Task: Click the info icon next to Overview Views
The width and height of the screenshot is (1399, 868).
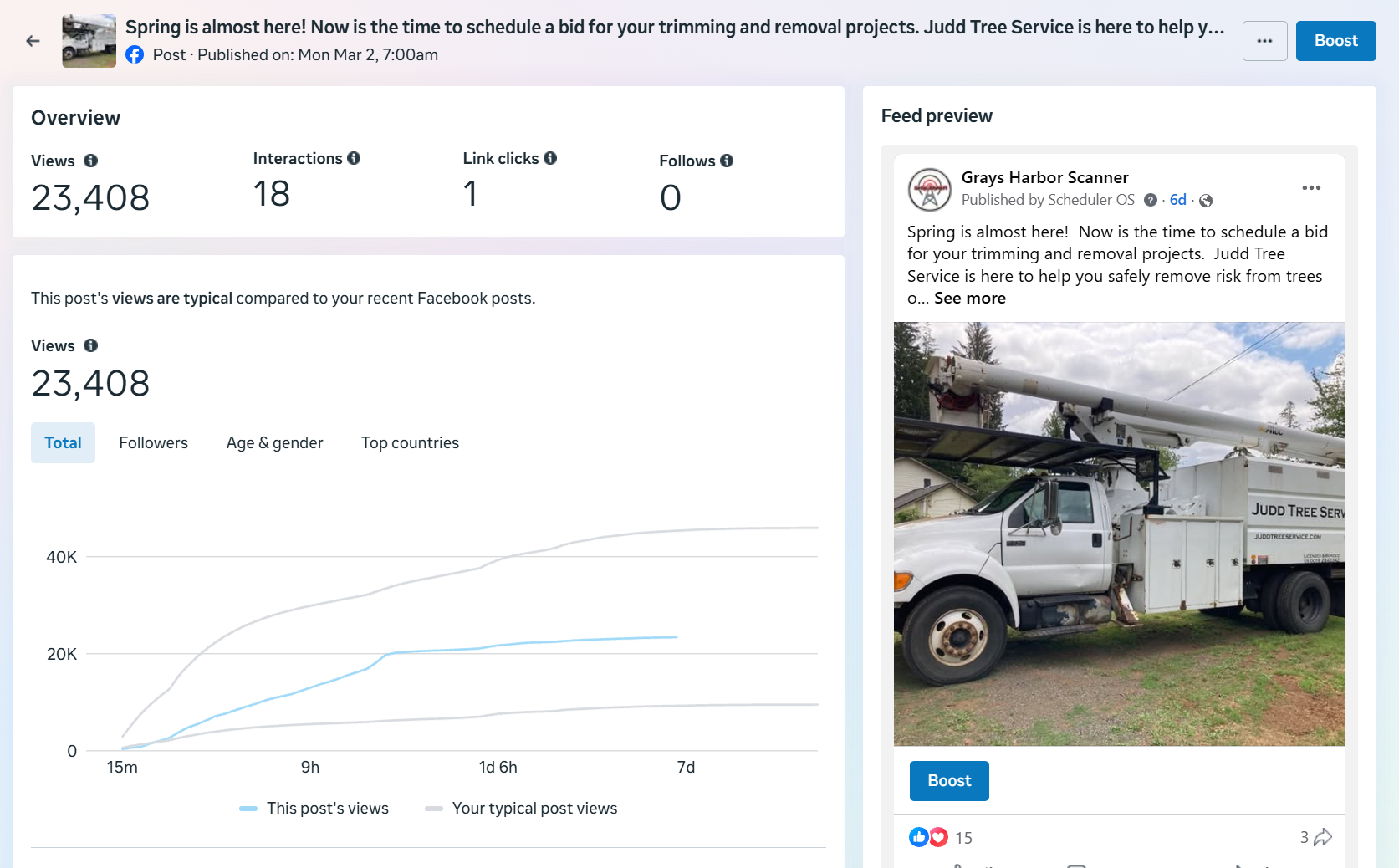Action: pyautogui.click(x=91, y=161)
